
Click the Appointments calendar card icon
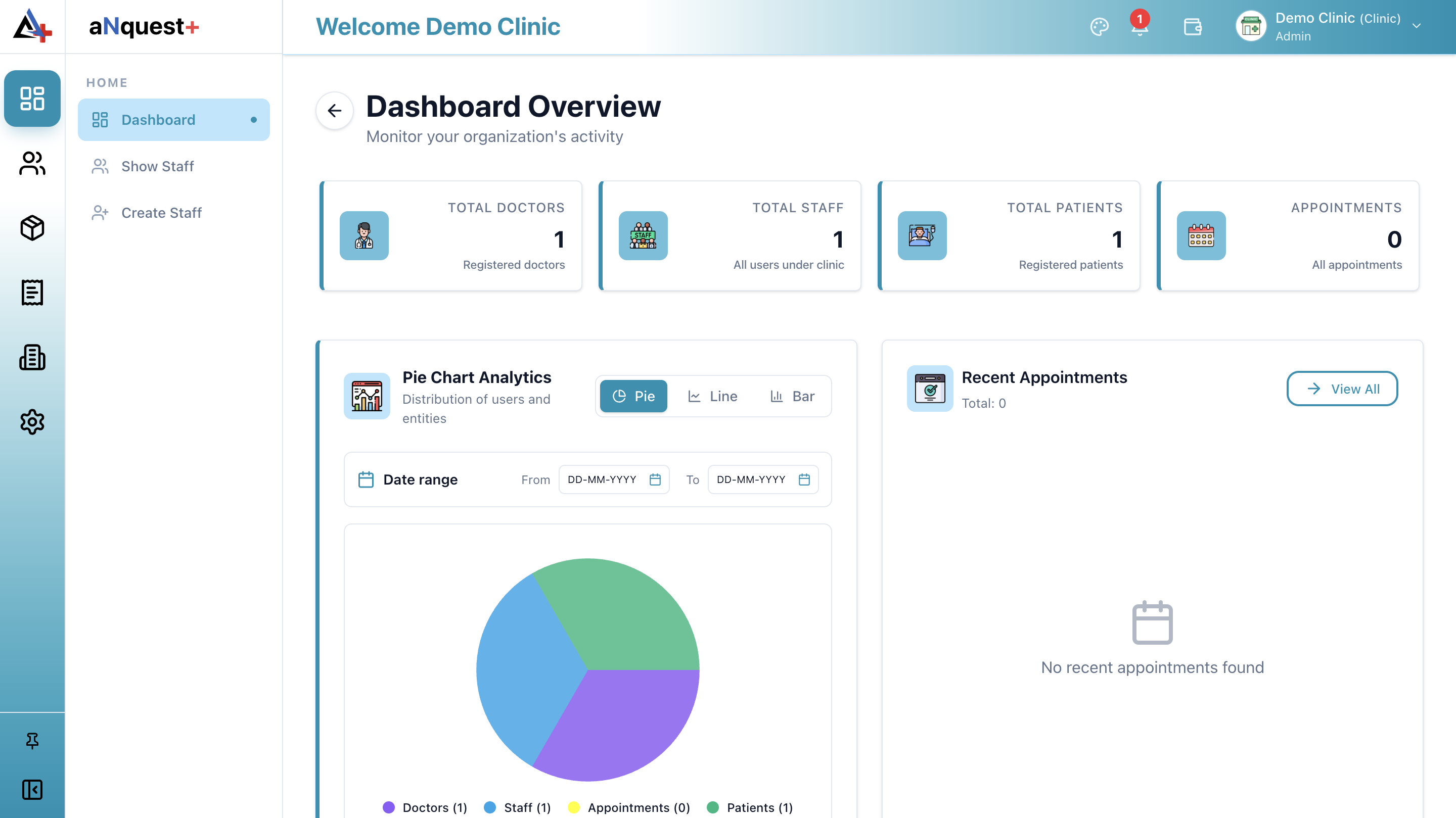pyautogui.click(x=1202, y=235)
